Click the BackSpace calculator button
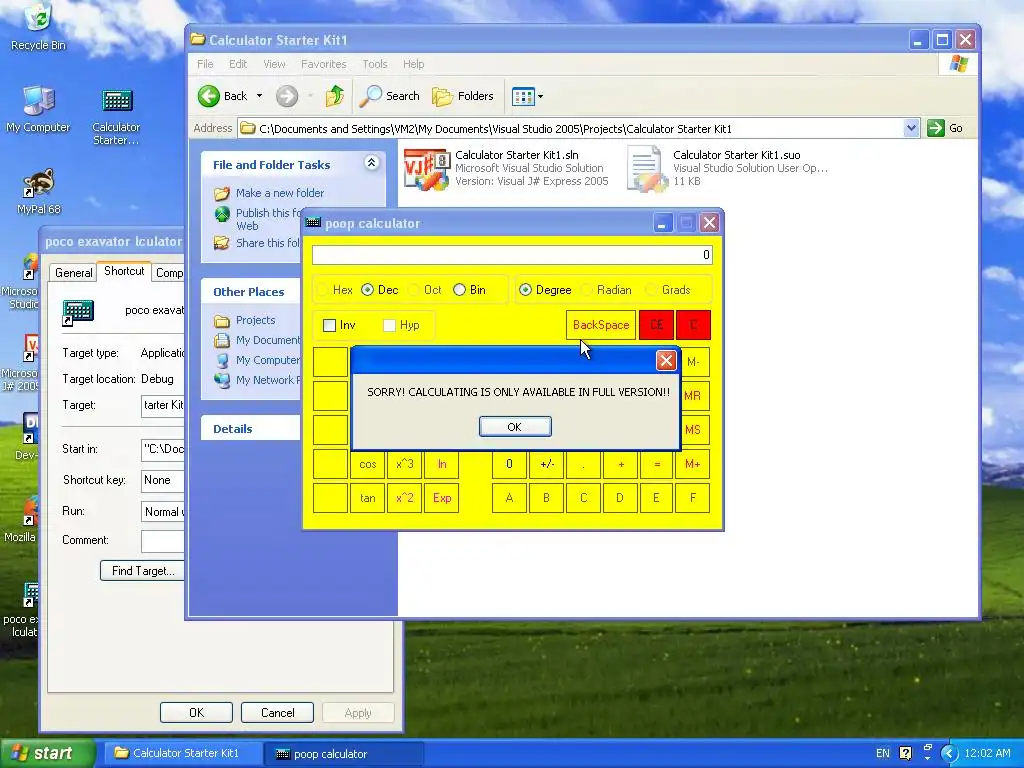This screenshot has height=768, width=1024. [x=601, y=325]
